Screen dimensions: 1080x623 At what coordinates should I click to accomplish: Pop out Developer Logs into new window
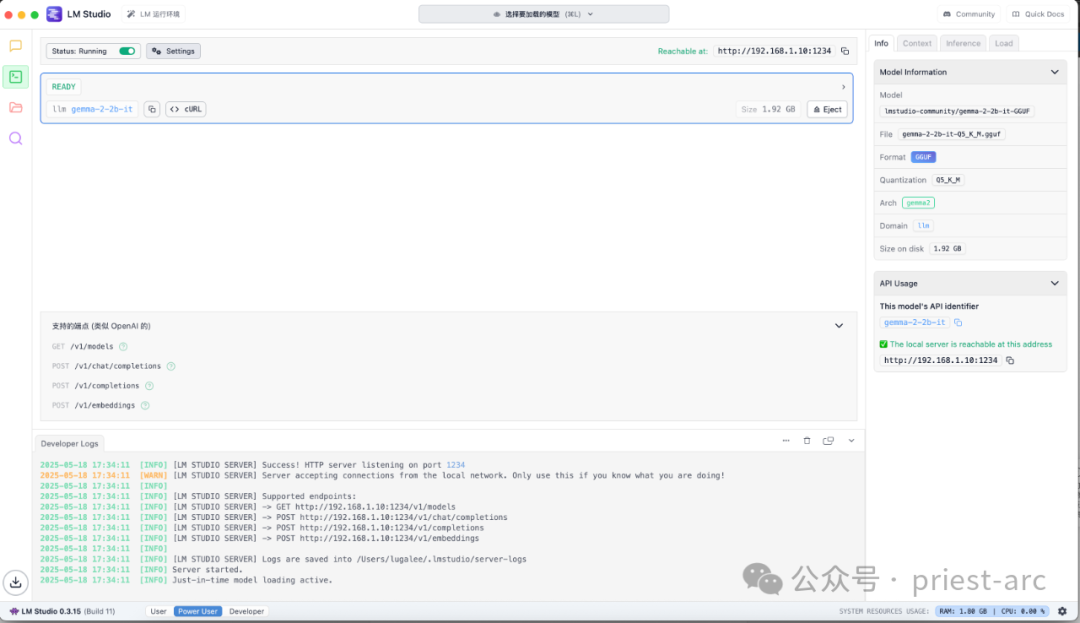[829, 441]
